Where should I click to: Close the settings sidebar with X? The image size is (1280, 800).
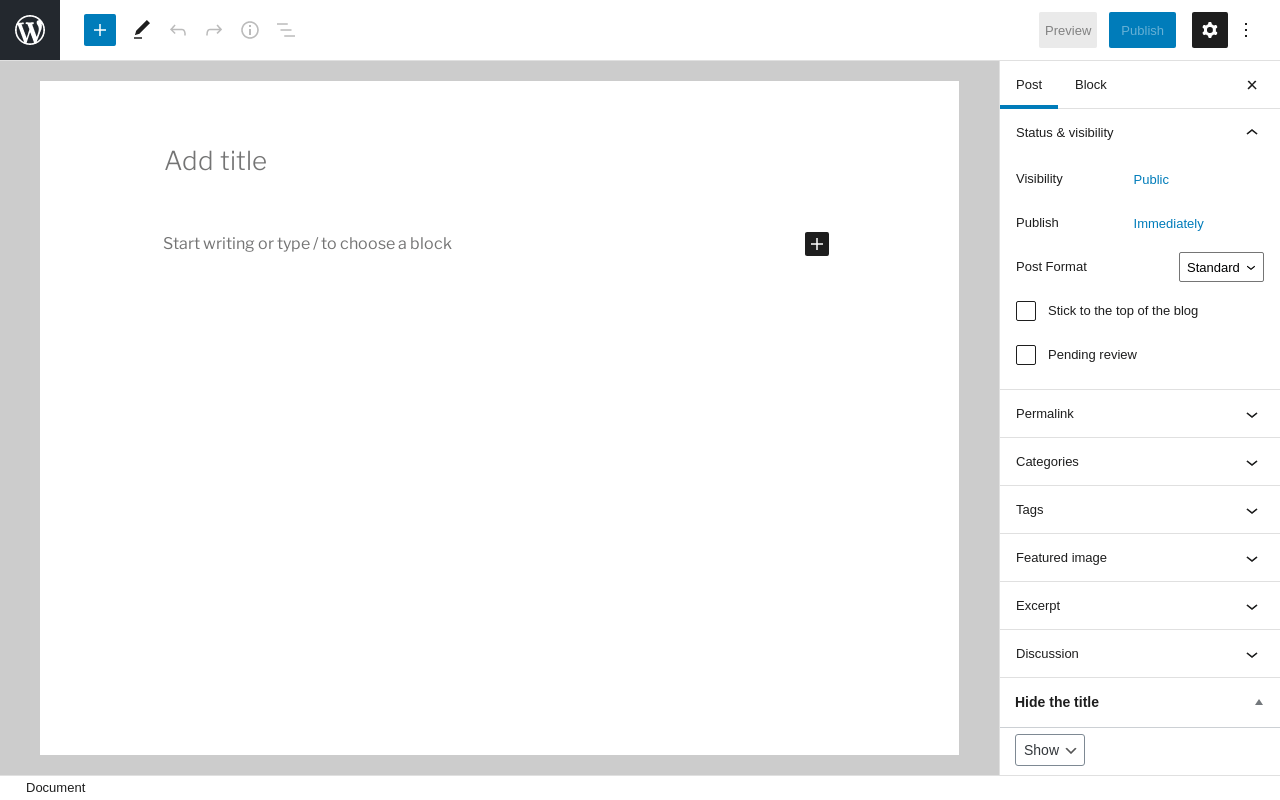(1252, 85)
